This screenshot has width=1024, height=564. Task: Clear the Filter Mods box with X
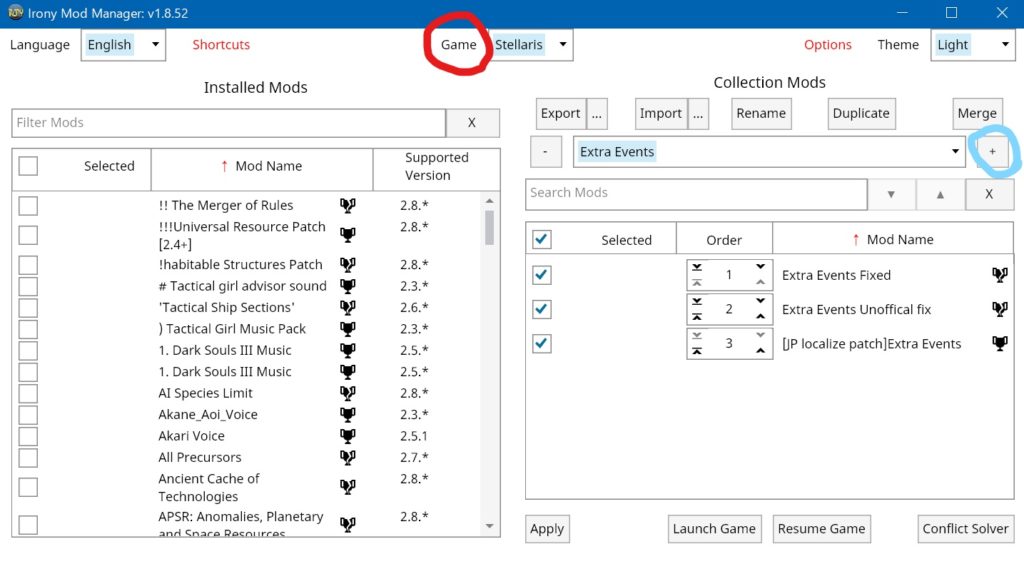471,123
